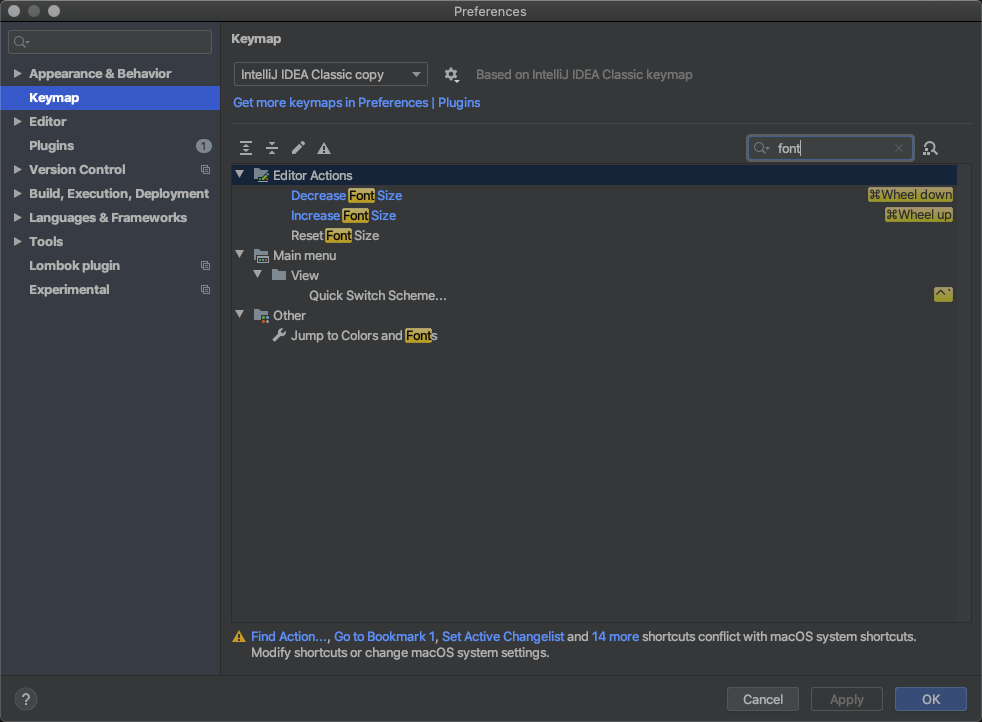Click the ⌘Wheel up shortcut label

pos(919,215)
